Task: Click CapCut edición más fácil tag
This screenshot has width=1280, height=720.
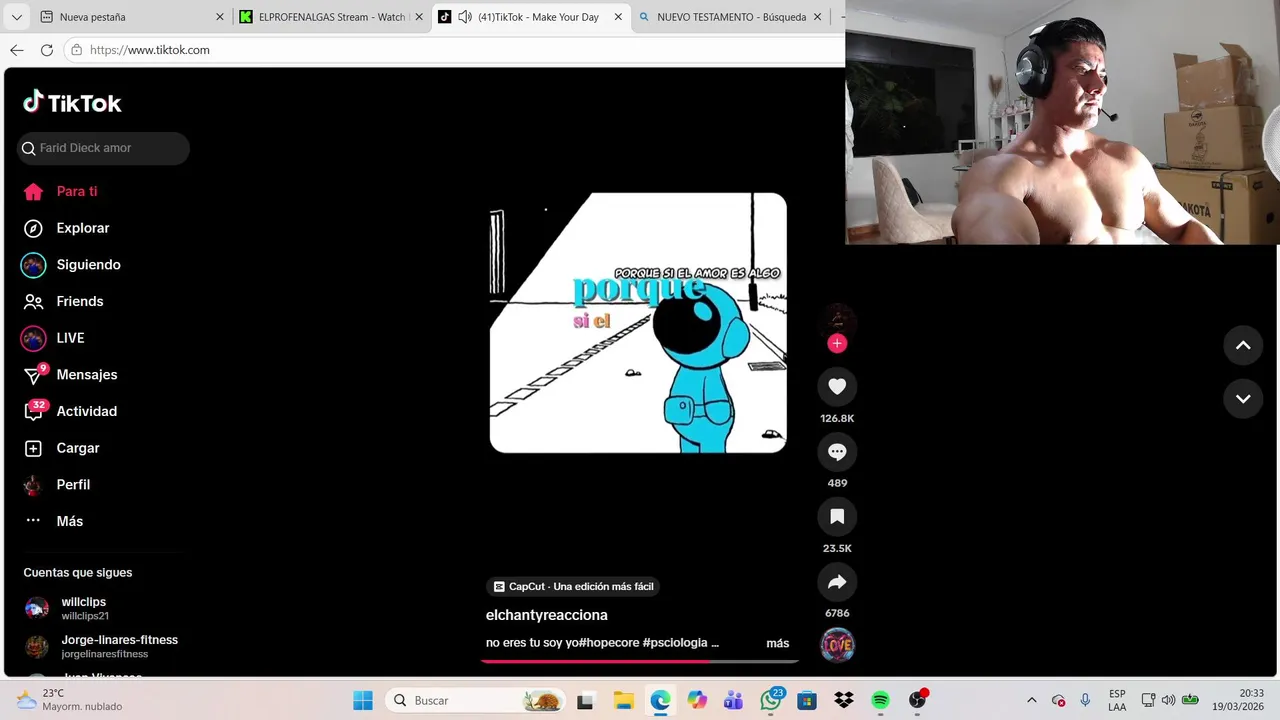Action: click(574, 586)
